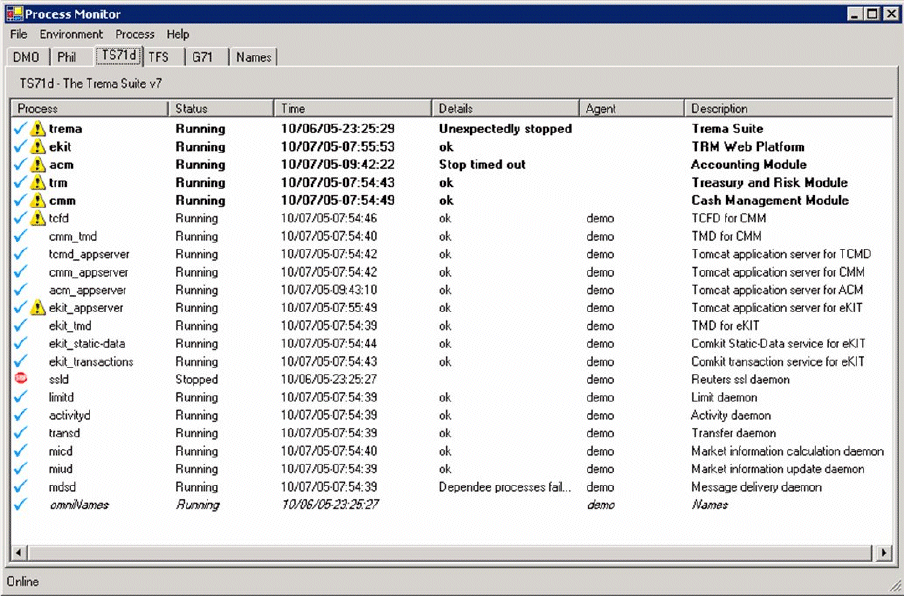904x596 pixels.
Task: Sort by the Process column header
Action: click(x=89, y=108)
